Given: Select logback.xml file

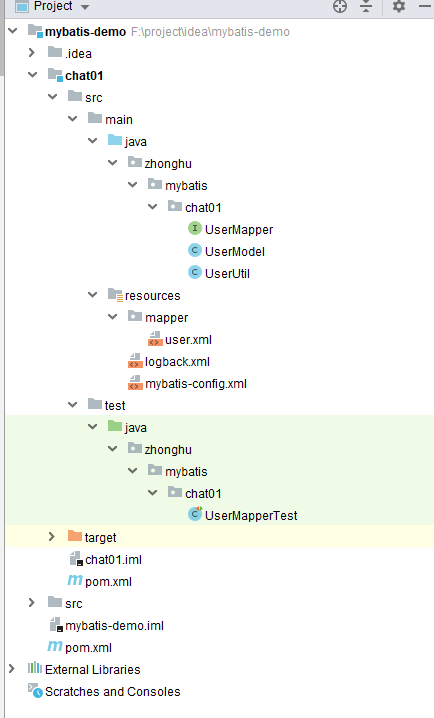Looking at the screenshot, I should 177,362.
